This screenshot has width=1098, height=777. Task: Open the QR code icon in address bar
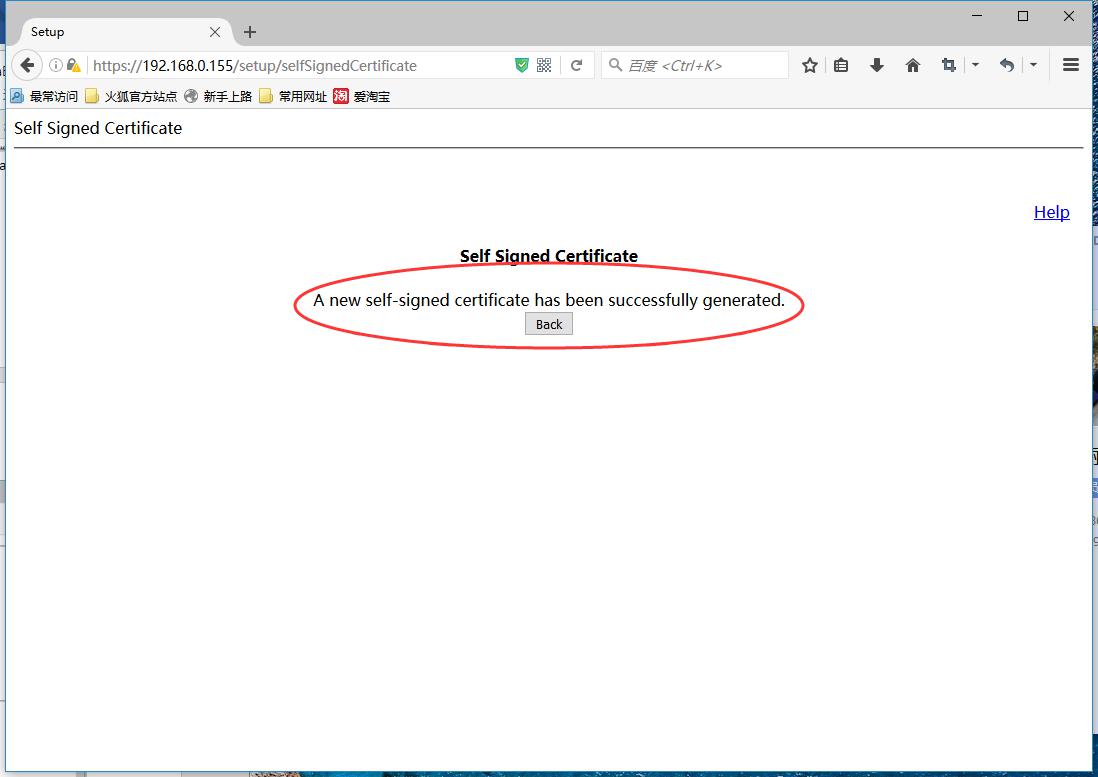(x=544, y=65)
